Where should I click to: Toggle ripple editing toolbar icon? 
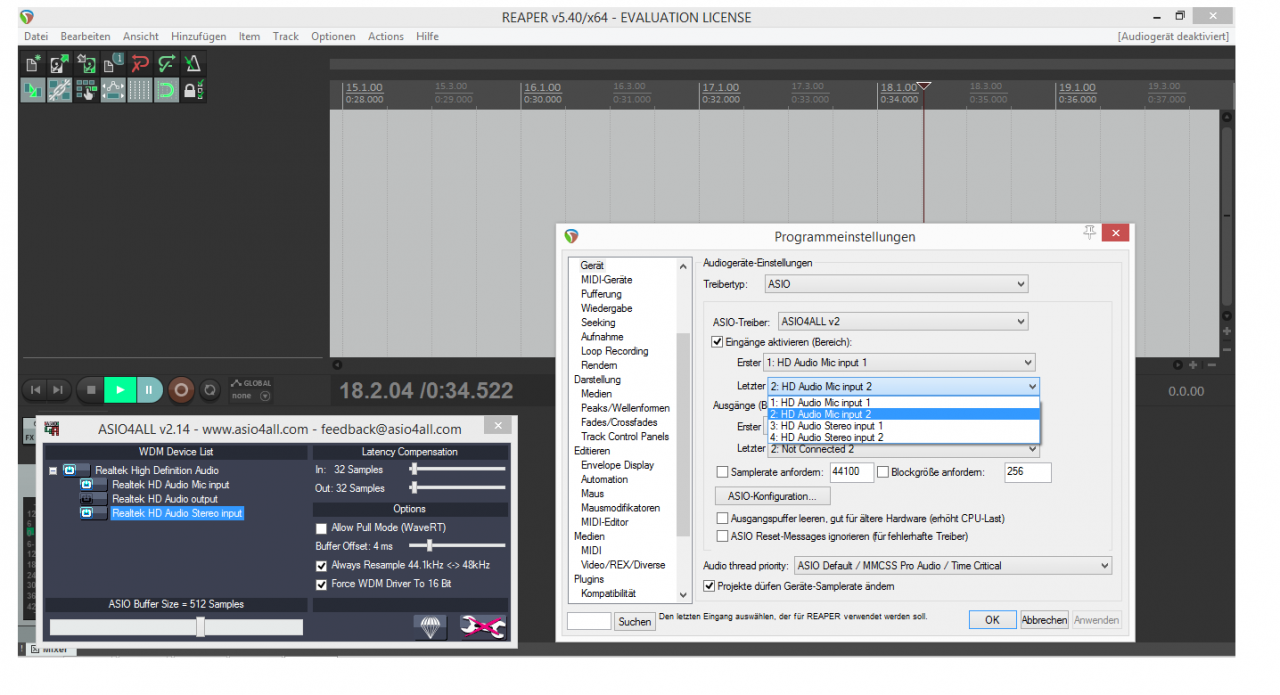coord(87,90)
